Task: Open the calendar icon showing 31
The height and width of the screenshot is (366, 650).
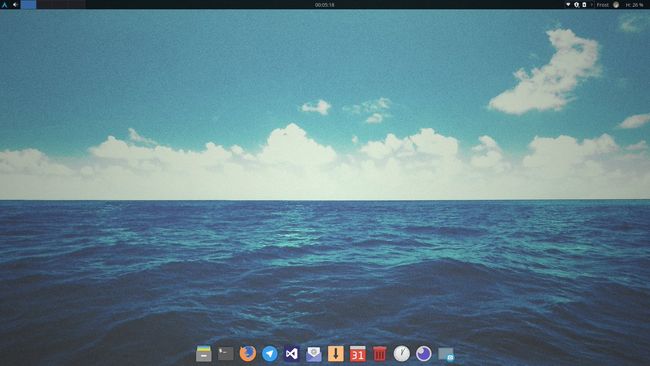Action: click(x=358, y=354)
